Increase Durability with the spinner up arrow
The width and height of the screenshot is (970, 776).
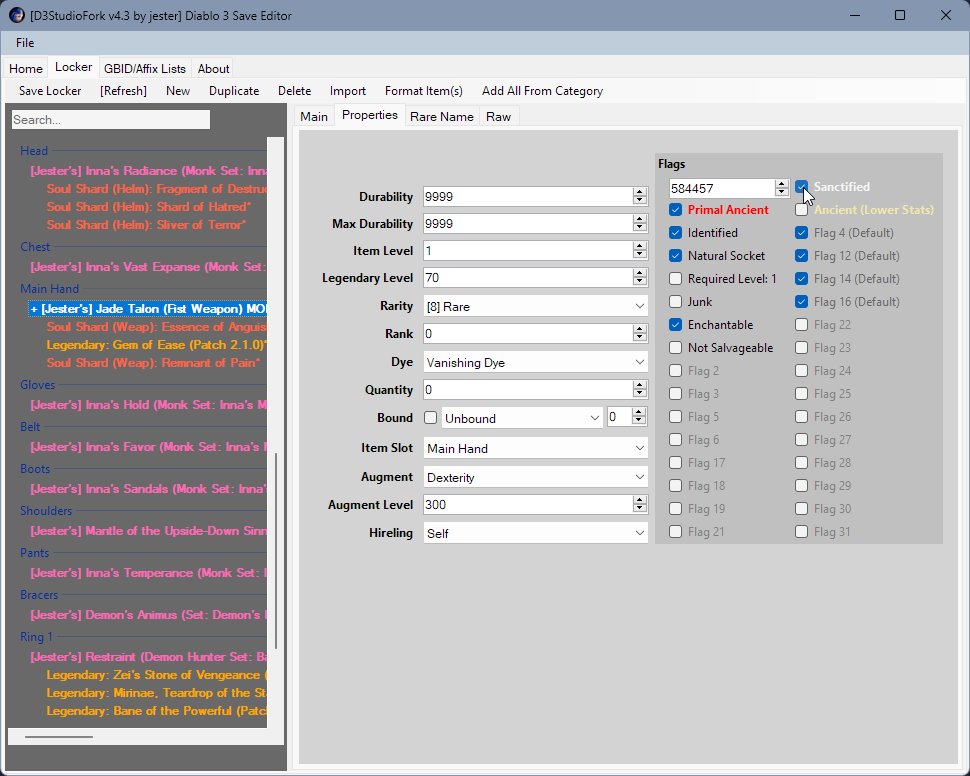(640, 192)
